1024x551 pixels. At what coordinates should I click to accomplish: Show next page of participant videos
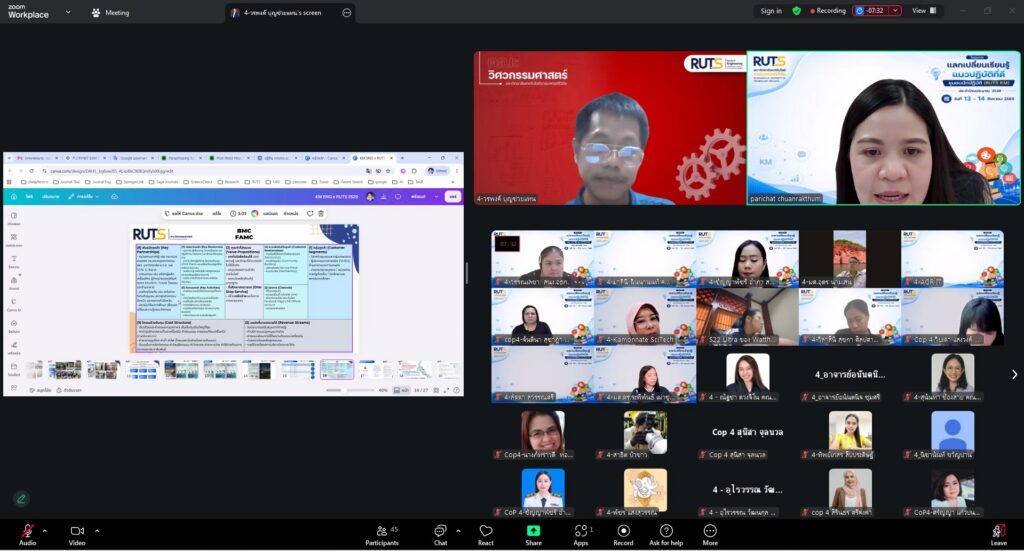[1014, 374]
